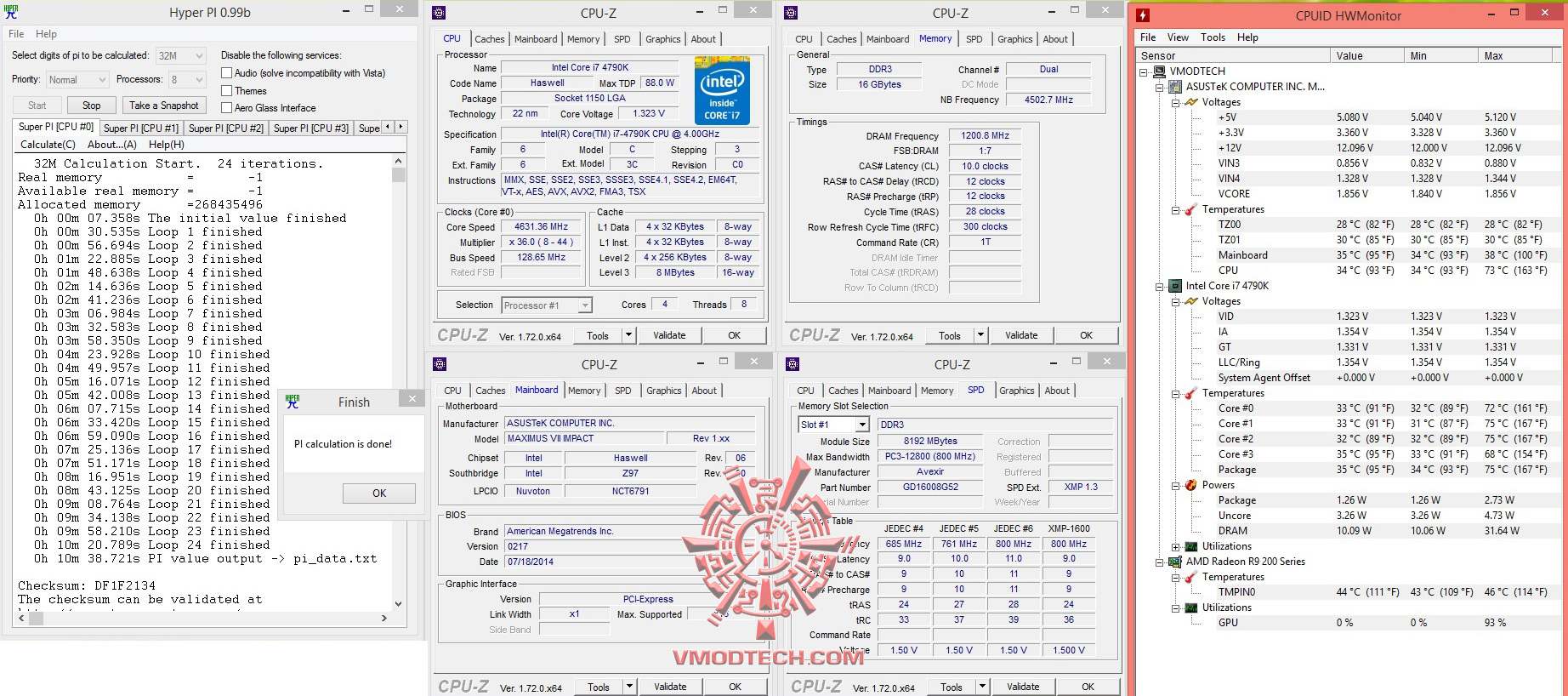
Task: Click the VMODTECH computer icon in HWMonitor
Action: [1160, 71]
